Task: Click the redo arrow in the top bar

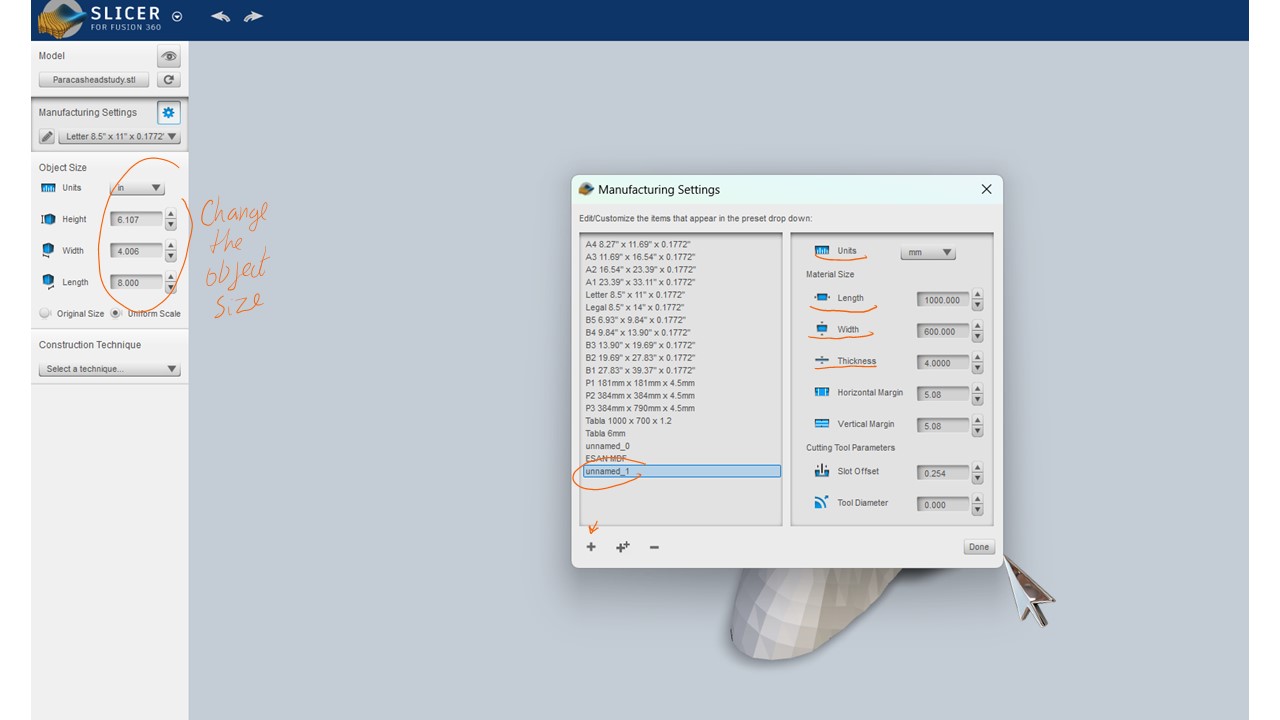Action: point(253,16)
